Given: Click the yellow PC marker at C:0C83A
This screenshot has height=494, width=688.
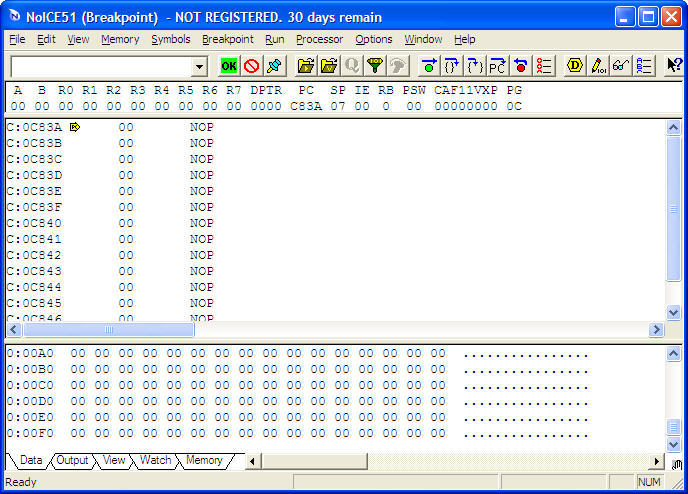Looking at the screenshot, I should pos(75,127).
